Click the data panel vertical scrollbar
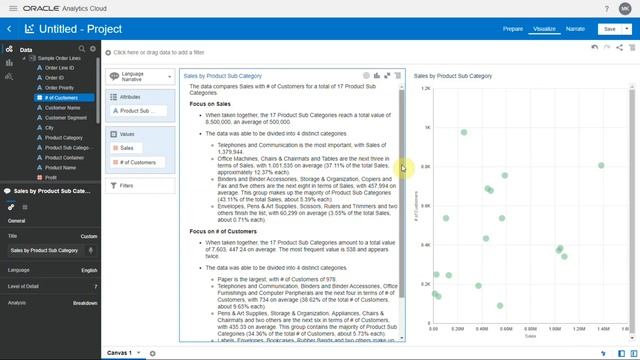Image resolution: width=640 pixels, height=360 pixels. click(x=98, y=90)
